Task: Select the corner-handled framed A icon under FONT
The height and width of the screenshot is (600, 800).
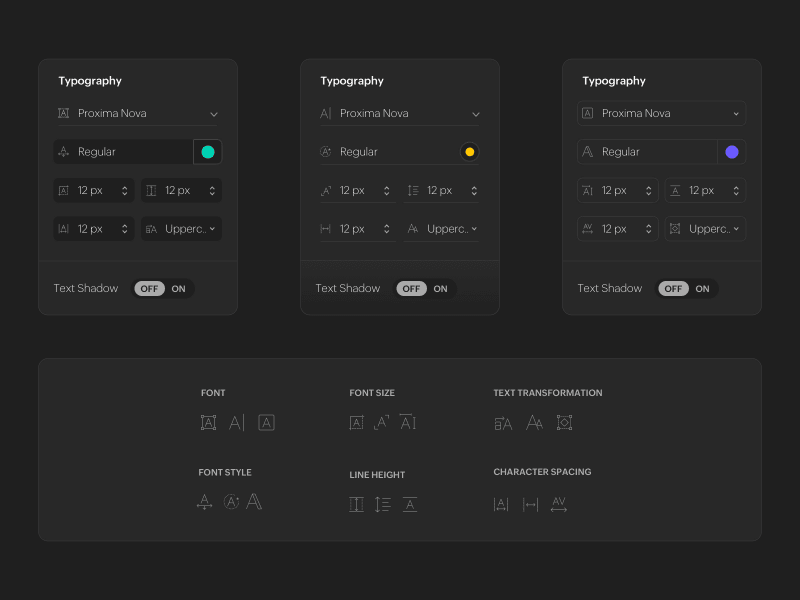Action: click(208, 422)
